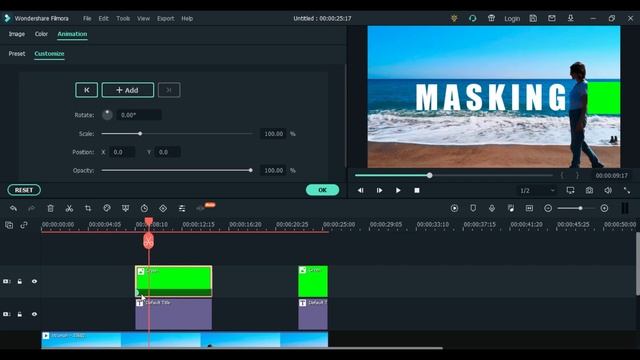Screen dimensions: 640x360
Task: Add a marker with the shield marker icon
Action: (473, 208)
